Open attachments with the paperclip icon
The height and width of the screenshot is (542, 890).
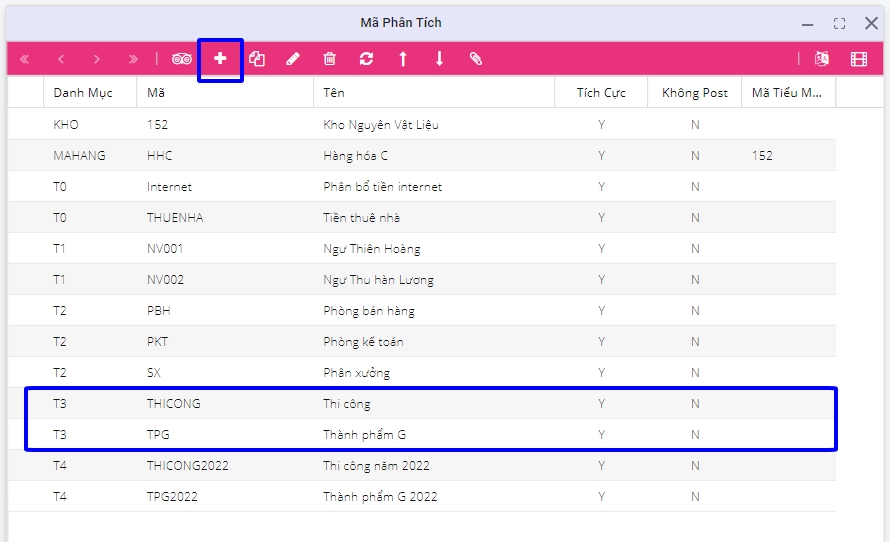click(x=476, y=59)
